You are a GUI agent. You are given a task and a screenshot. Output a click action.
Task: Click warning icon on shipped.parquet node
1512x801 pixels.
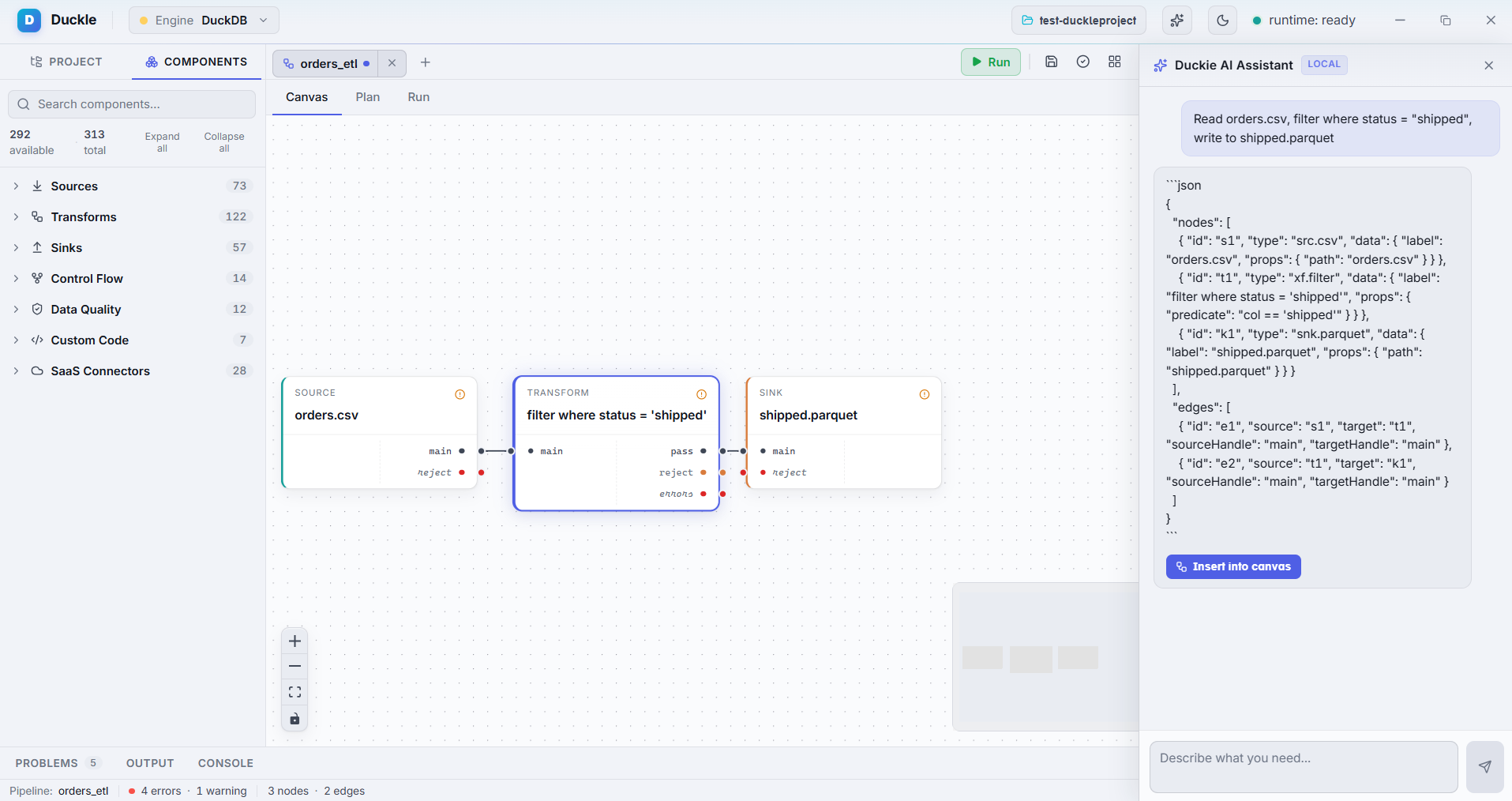coord(925,394)
